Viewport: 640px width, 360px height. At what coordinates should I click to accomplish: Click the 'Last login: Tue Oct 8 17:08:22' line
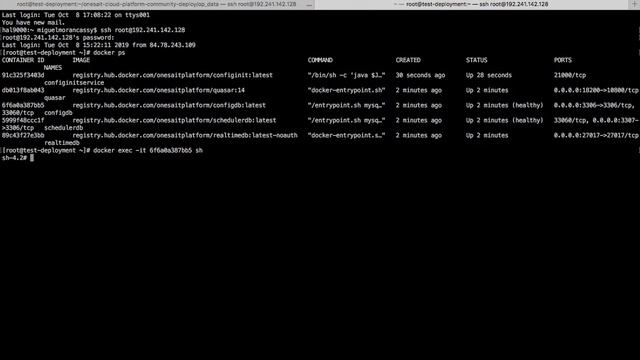coord(76,15)
